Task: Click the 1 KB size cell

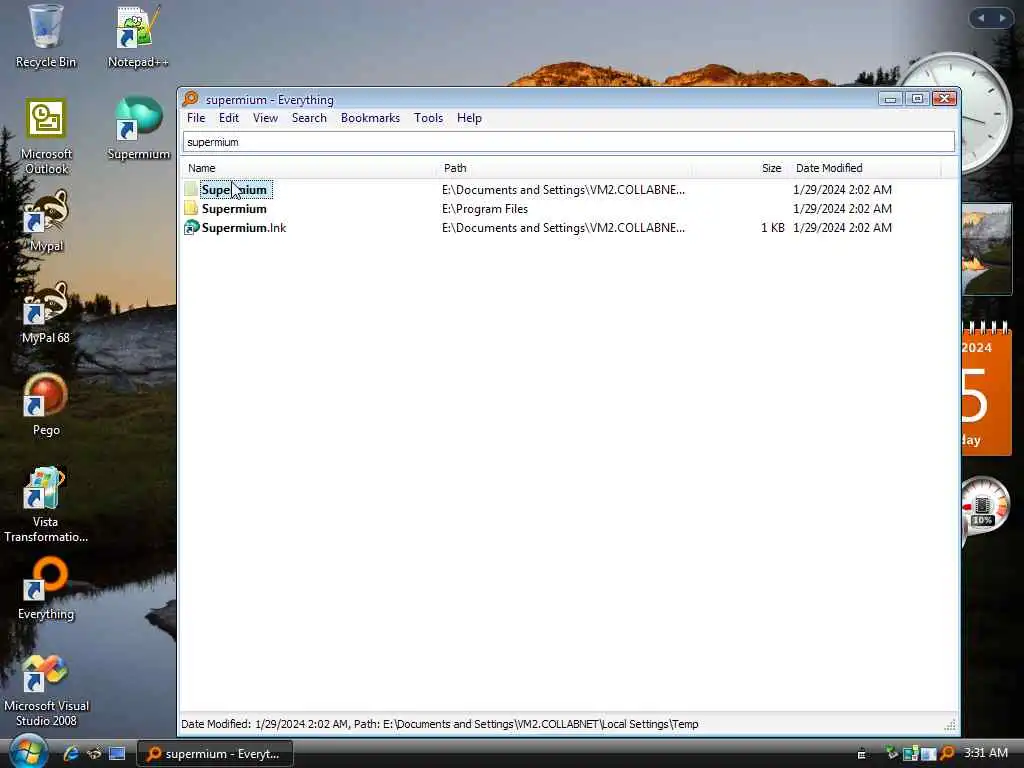Action: 773,228
